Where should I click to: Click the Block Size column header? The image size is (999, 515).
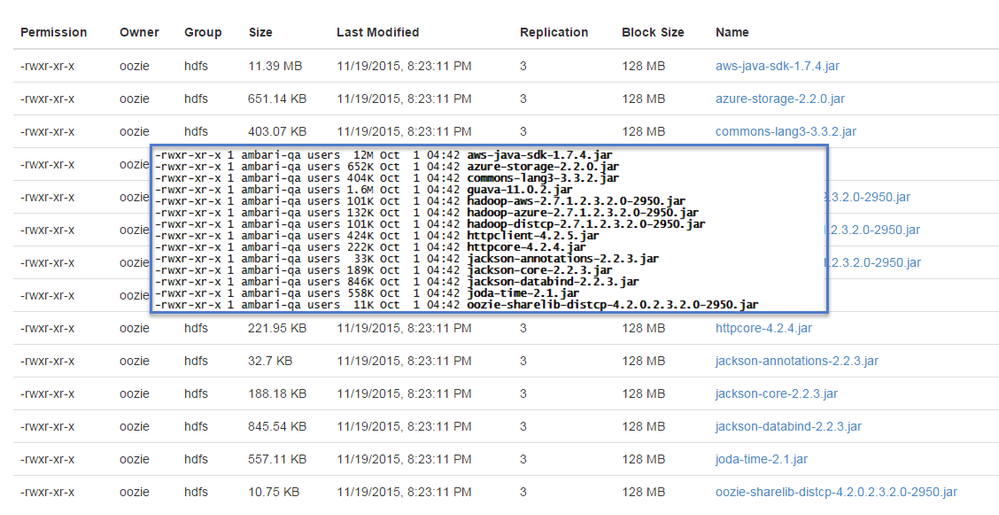(653, 33)
